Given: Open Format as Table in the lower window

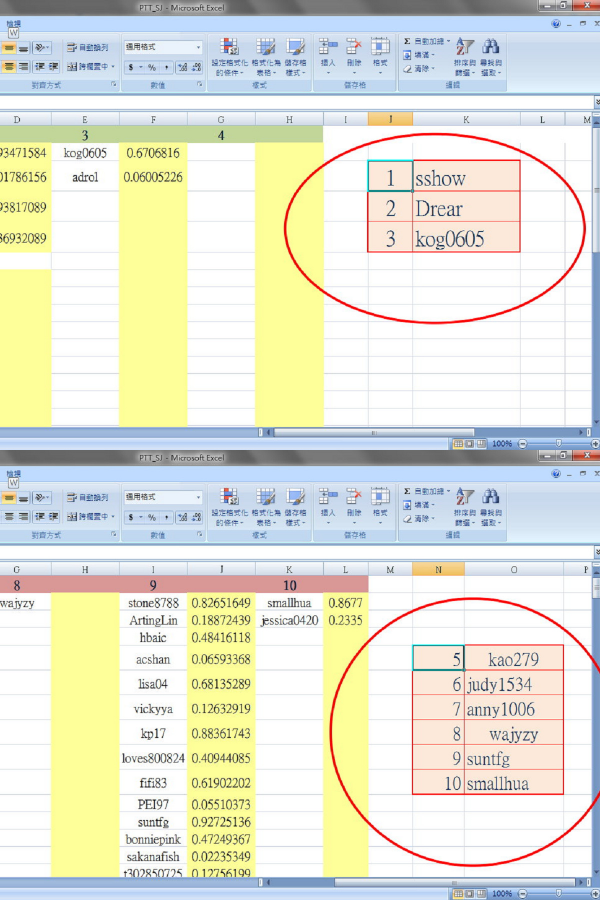Looking at the screenshot, I should (x=265, y=507).
